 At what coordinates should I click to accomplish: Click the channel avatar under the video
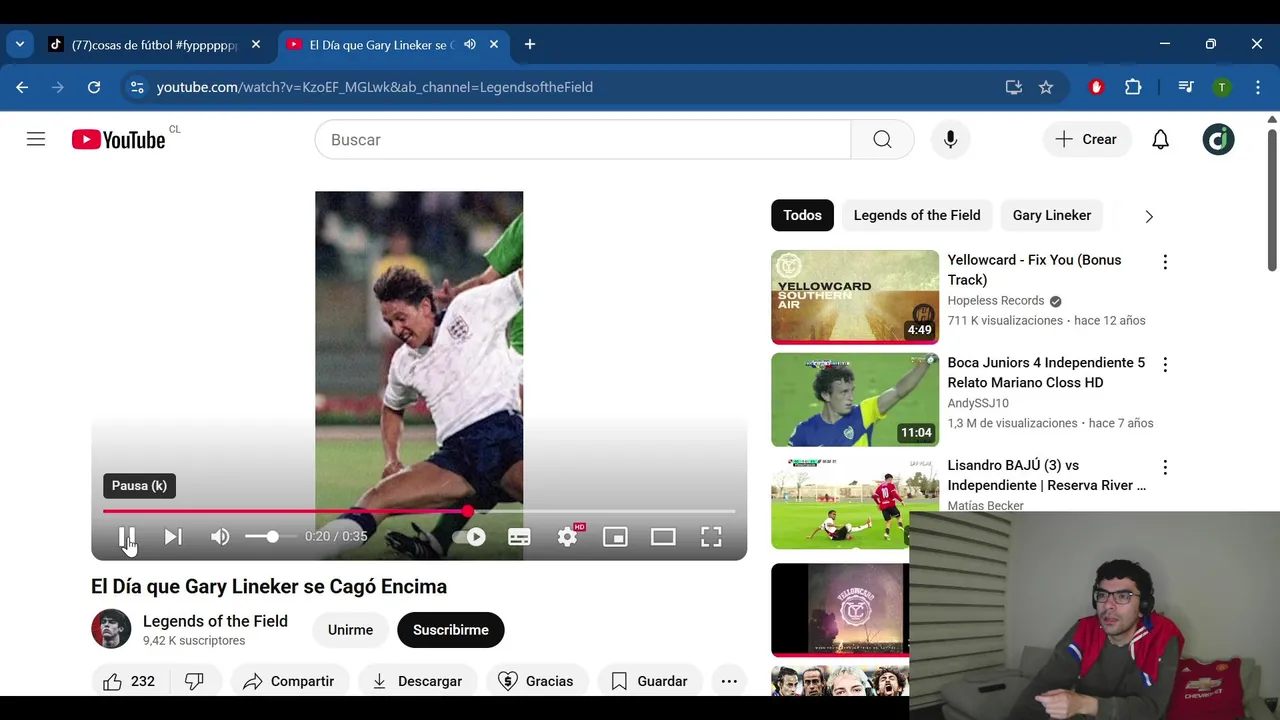(111, 629)
